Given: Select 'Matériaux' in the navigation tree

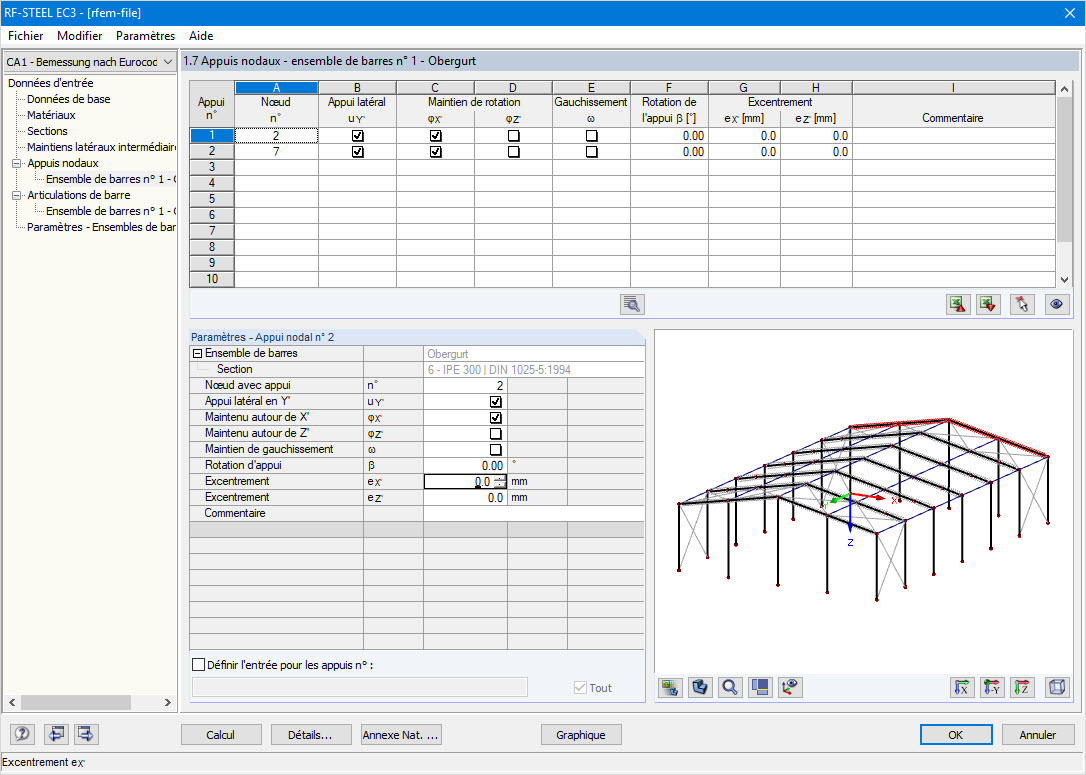Looking at the screenshot, I should 51,115.
